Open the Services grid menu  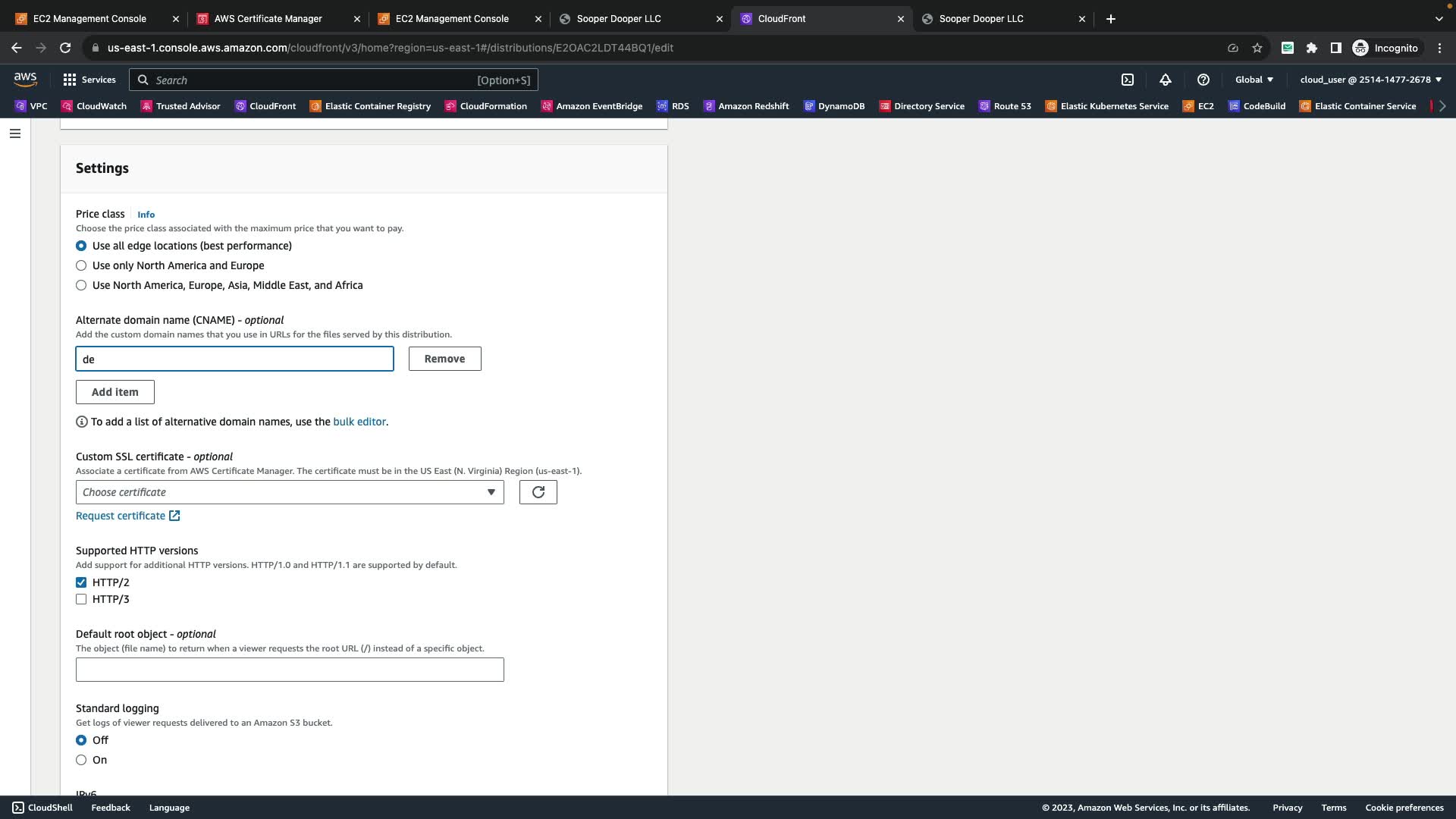point(89,80)
